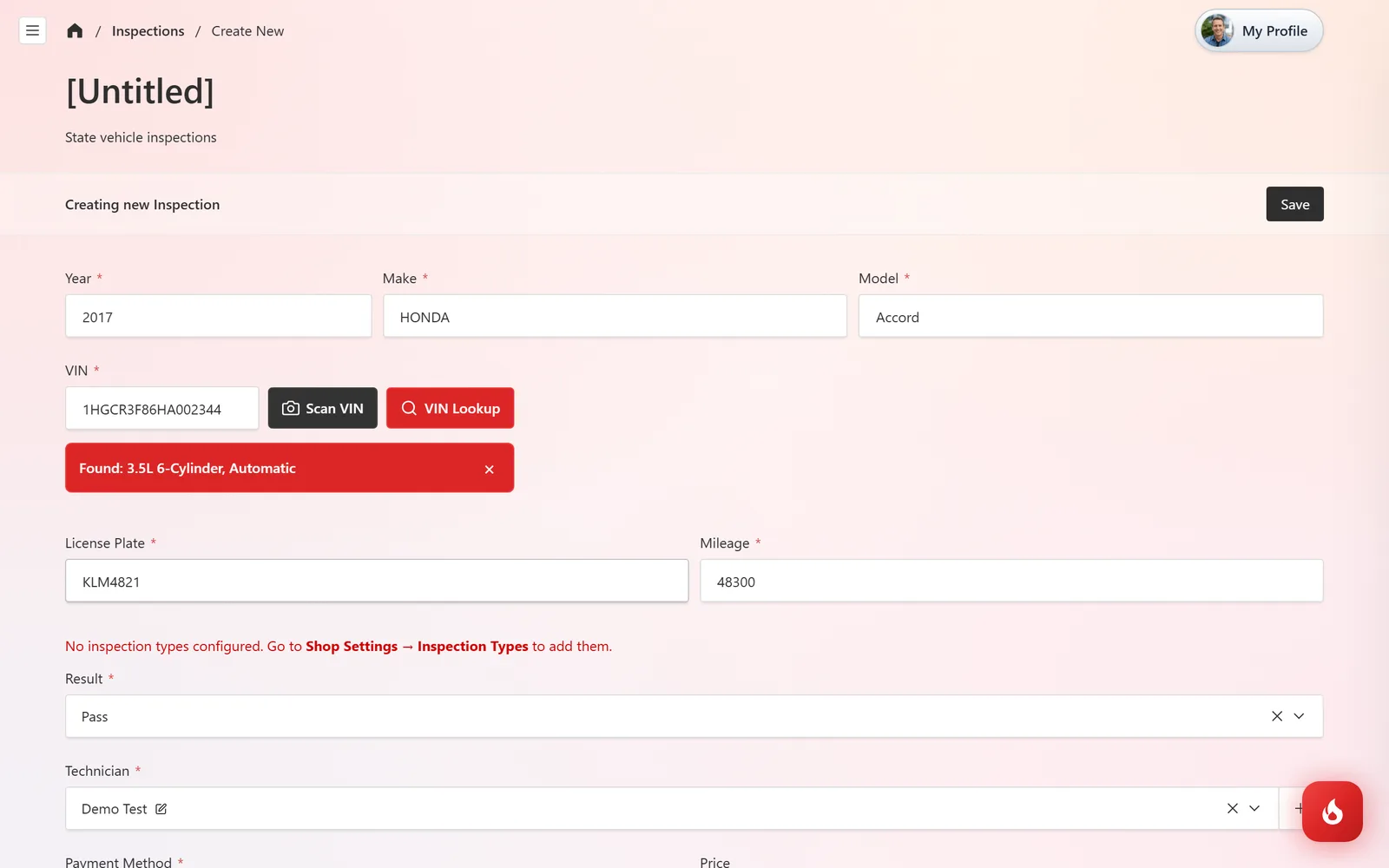Click into the Mileage field
This screenshot has width=1389, height=868.
[1011, 581]
